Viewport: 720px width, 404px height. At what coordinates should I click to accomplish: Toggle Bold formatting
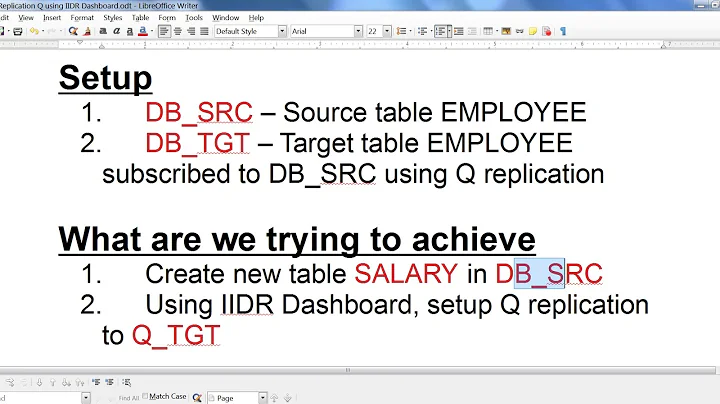coord(103,31)
